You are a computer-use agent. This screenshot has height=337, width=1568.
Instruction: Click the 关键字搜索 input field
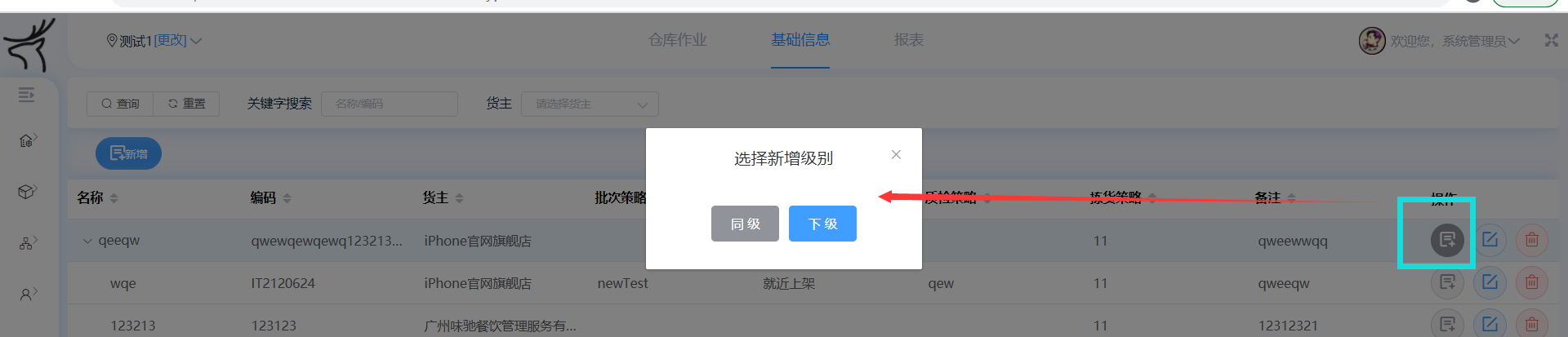[x=390, y=104]
